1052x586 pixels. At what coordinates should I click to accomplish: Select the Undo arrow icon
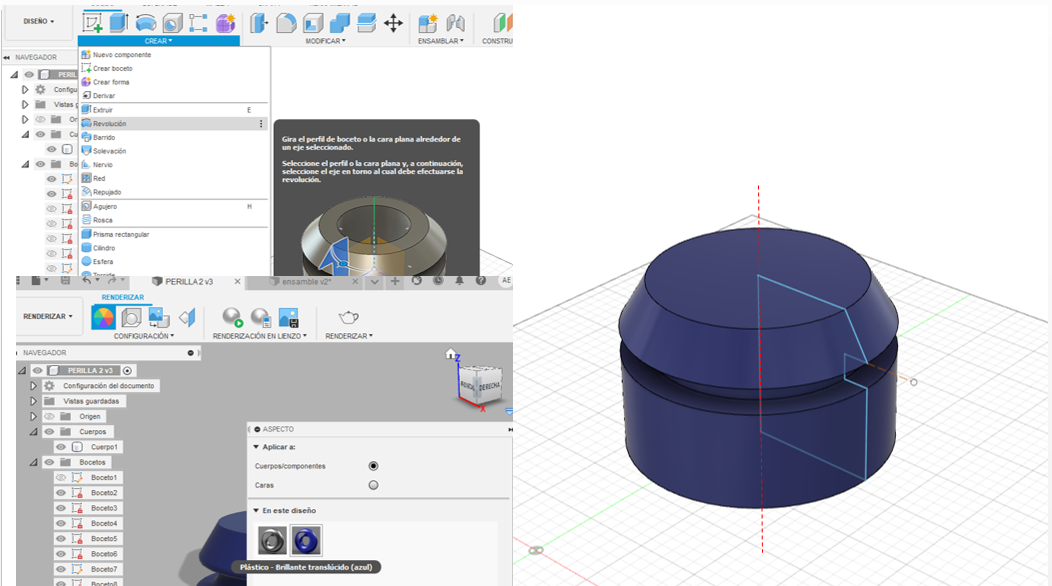tap(87, 281)
